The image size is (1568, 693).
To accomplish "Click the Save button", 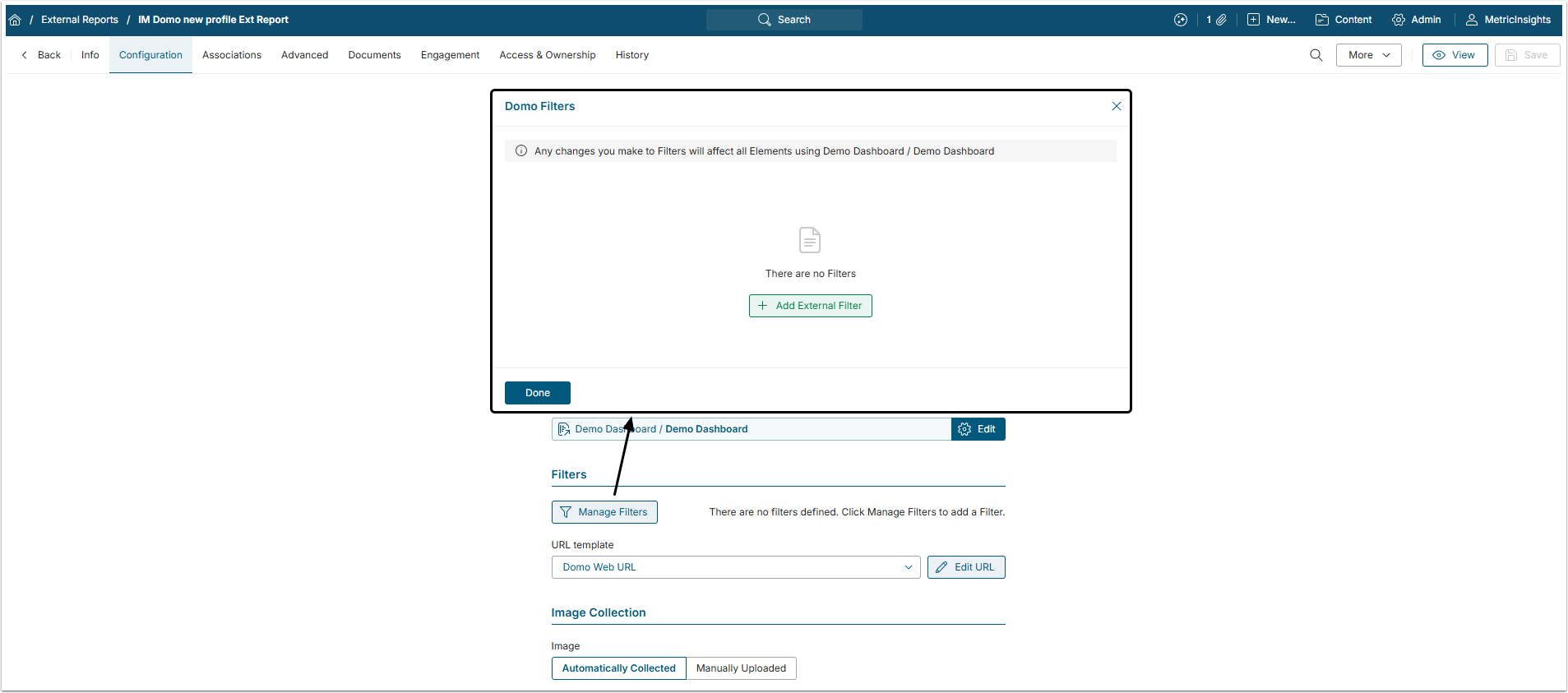I will click(x=1527, y=55).
